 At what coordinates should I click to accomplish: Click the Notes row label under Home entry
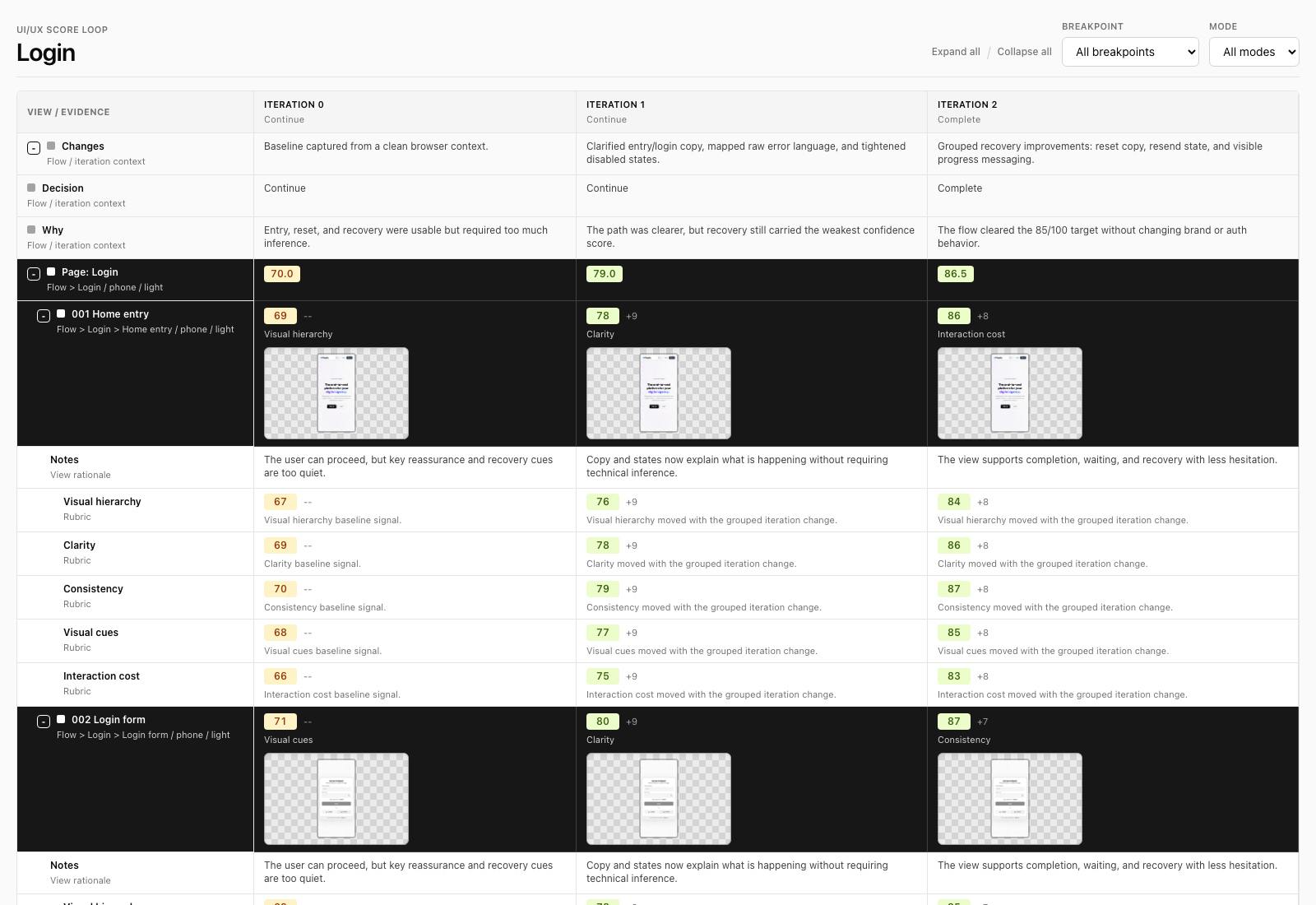click(64, 460)
